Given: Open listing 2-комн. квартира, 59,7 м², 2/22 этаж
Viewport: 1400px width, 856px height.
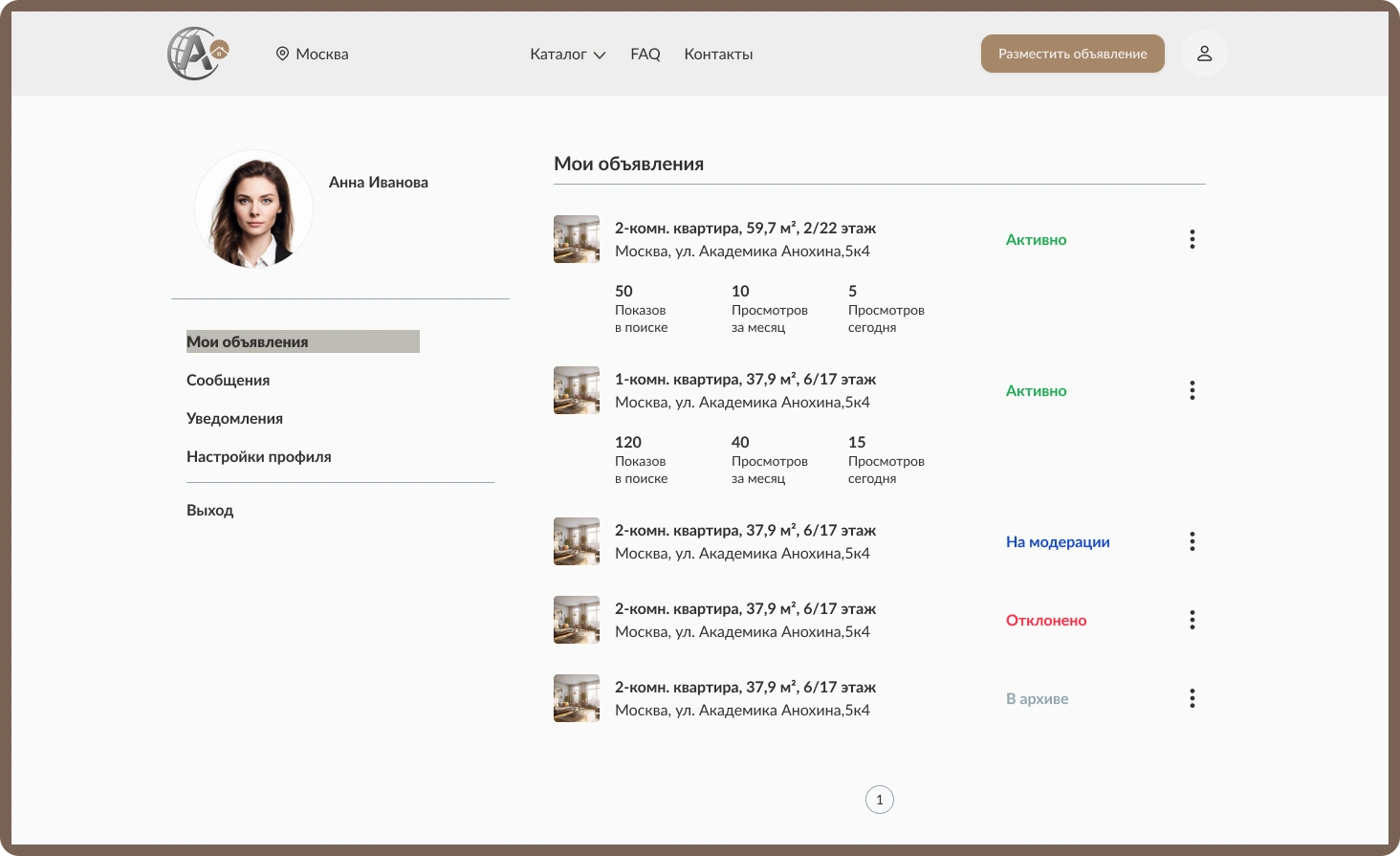Looking at the screenshot, I should tap(745, 228).
